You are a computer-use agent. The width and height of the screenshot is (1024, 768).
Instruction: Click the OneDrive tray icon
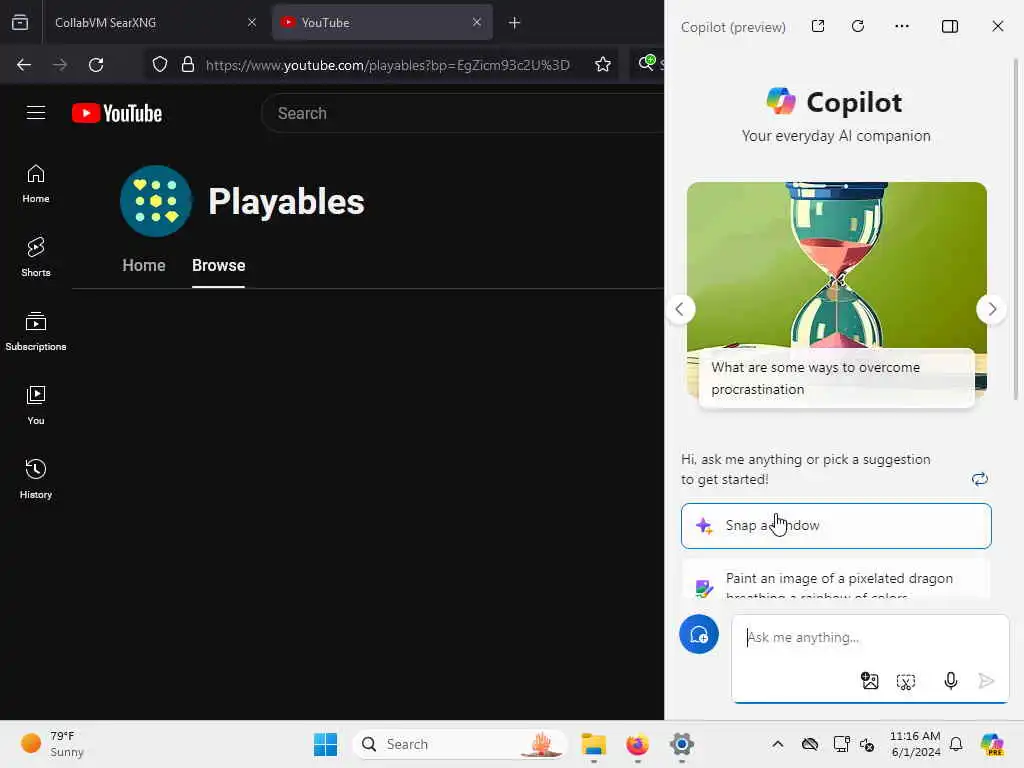point(810,744)
